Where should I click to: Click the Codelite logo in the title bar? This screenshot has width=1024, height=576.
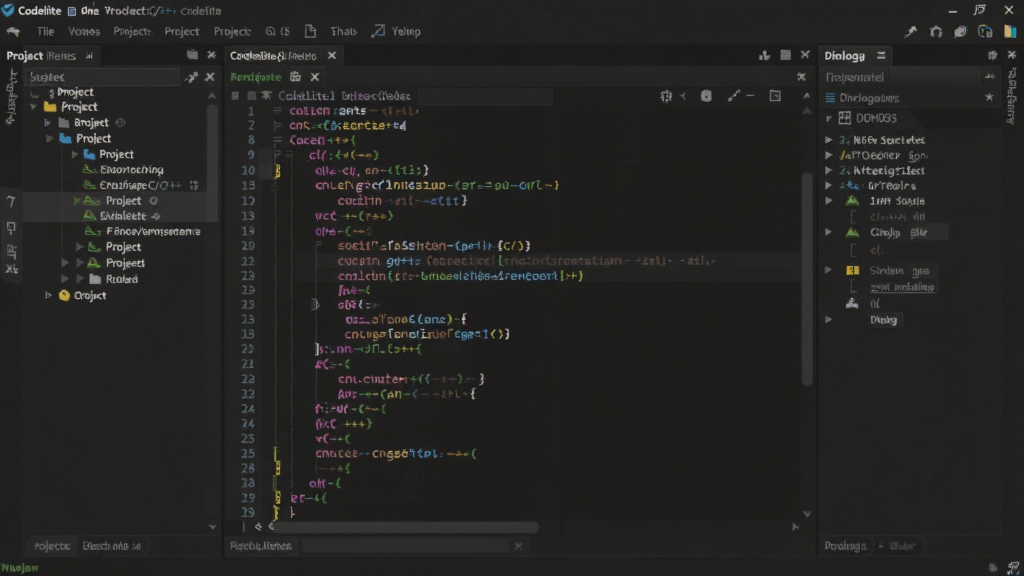8,10
